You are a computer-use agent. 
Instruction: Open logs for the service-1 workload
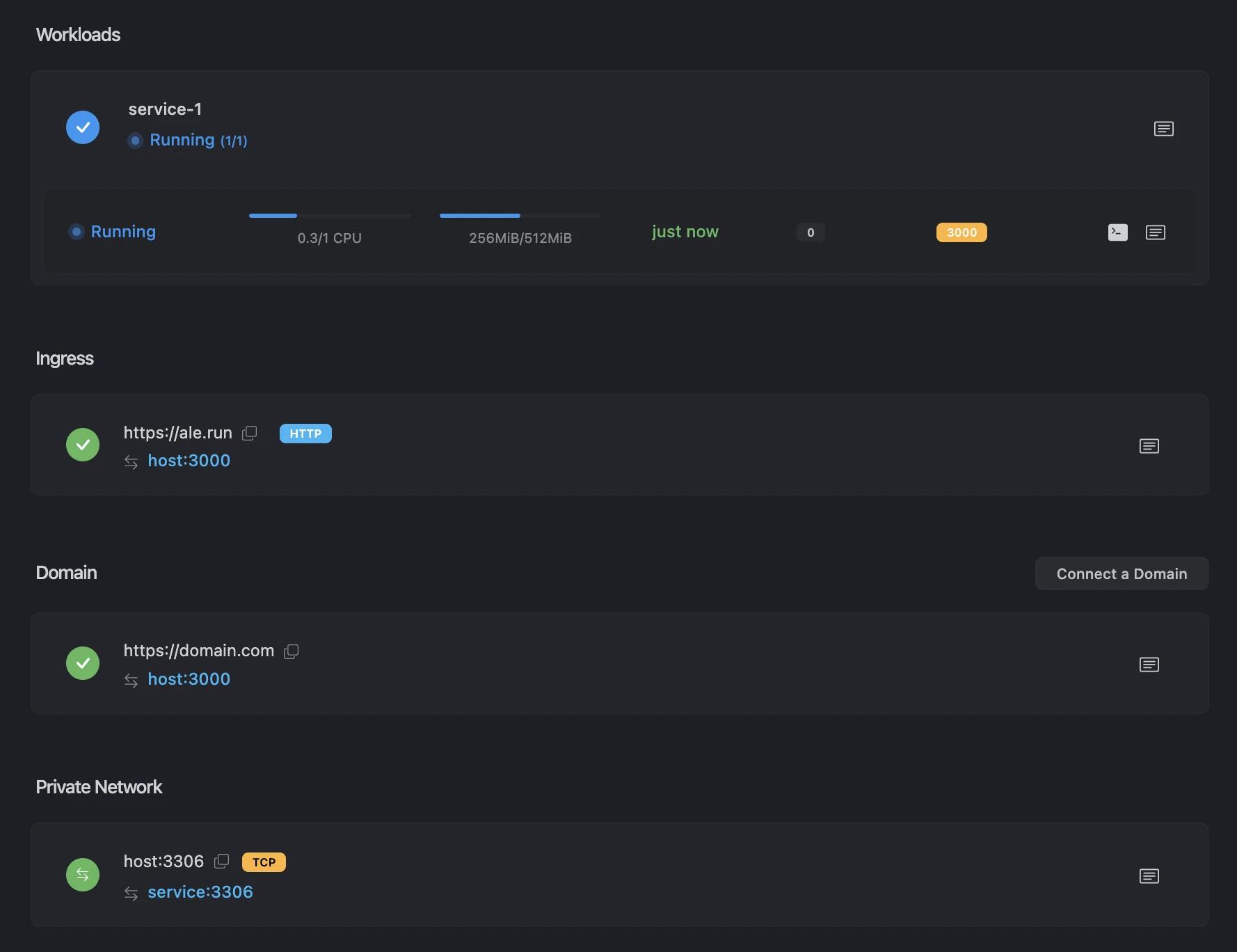(1164, 128)
